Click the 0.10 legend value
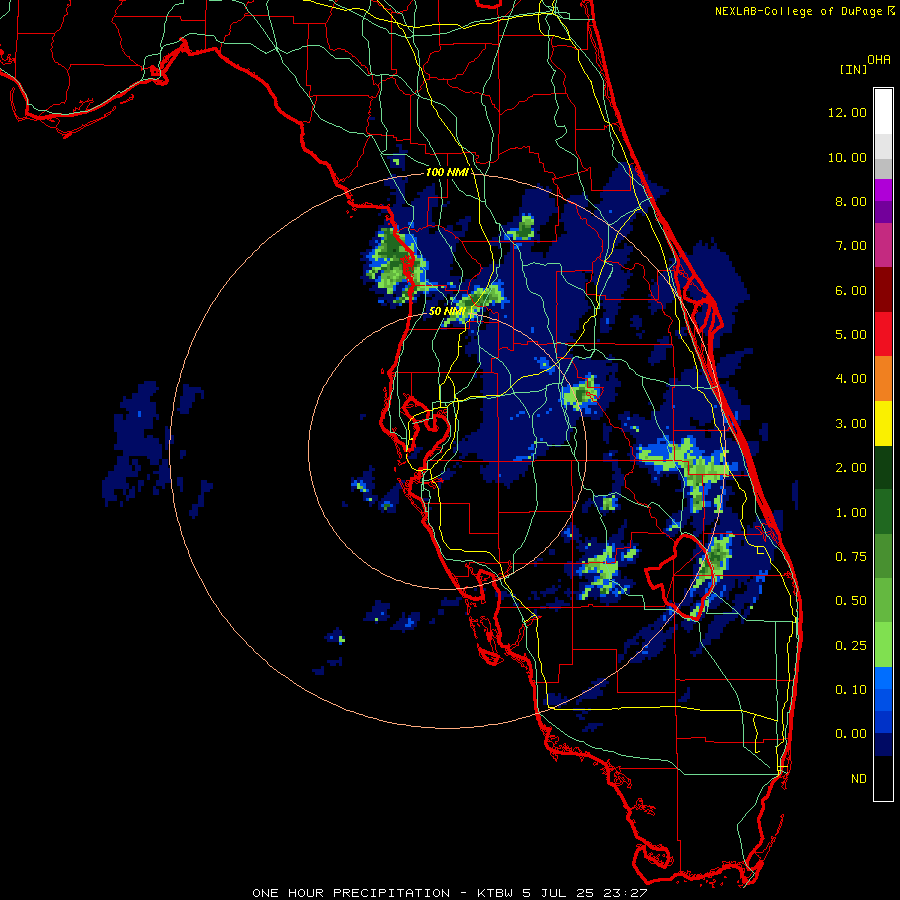900x900 pixels. pyautogui.click(x=851, y=690)
